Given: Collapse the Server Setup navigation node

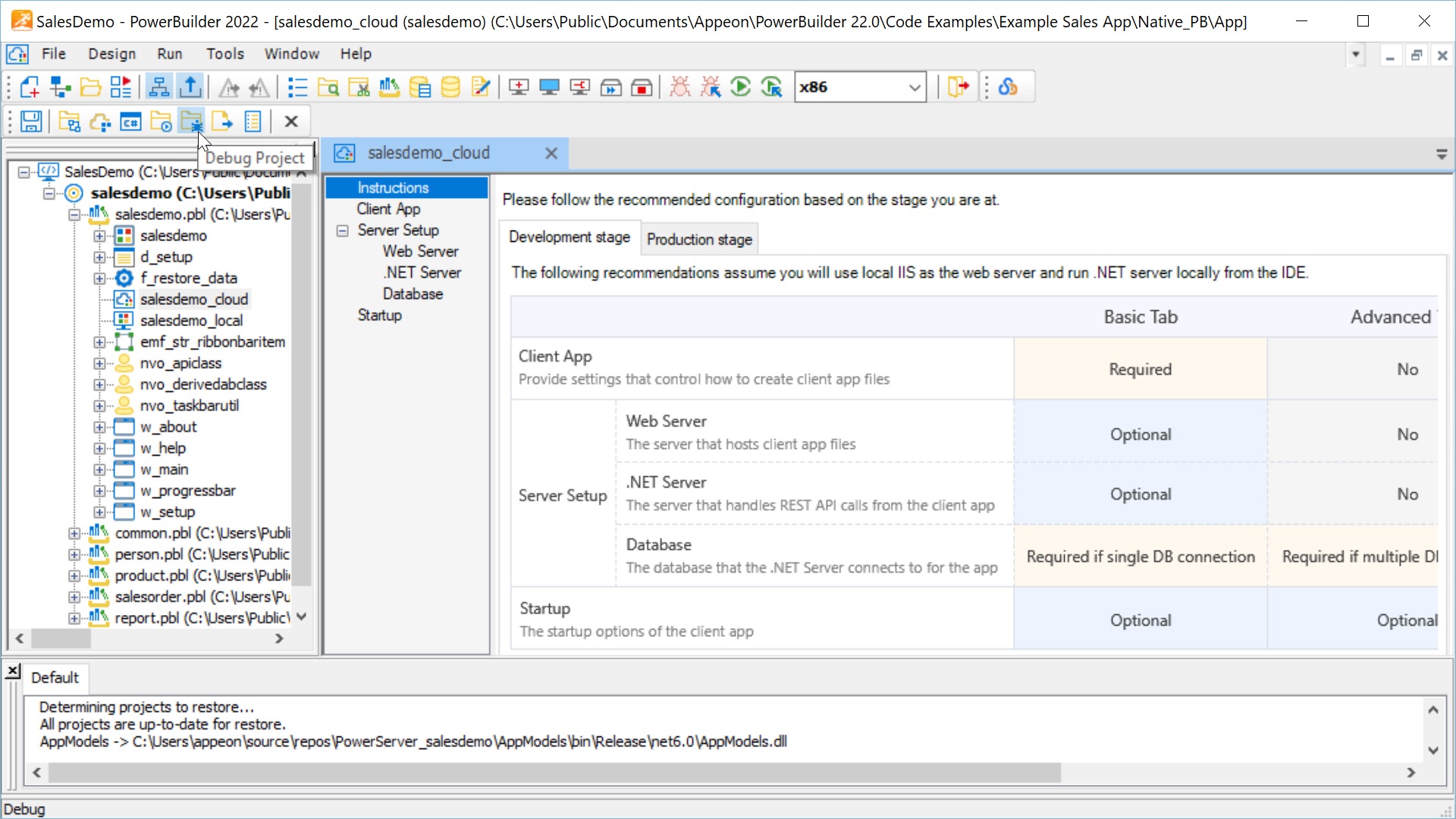Looking at the screenshot, I should (343, 231).
